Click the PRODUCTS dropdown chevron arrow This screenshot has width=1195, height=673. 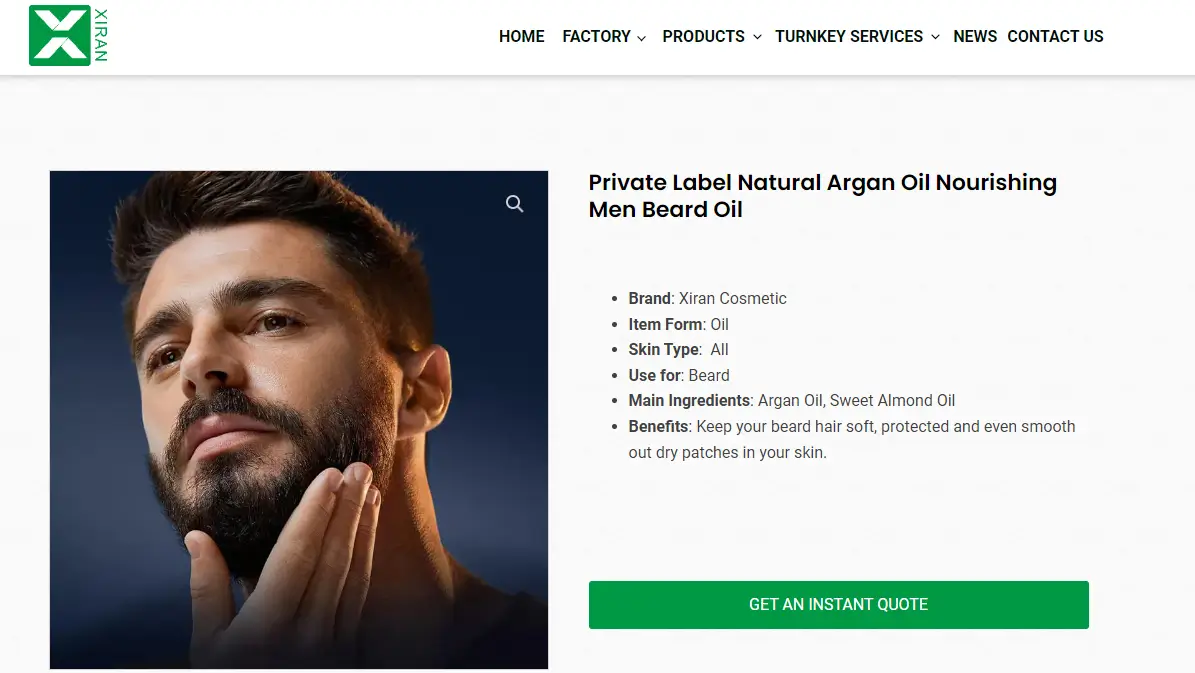click(757, 38)
